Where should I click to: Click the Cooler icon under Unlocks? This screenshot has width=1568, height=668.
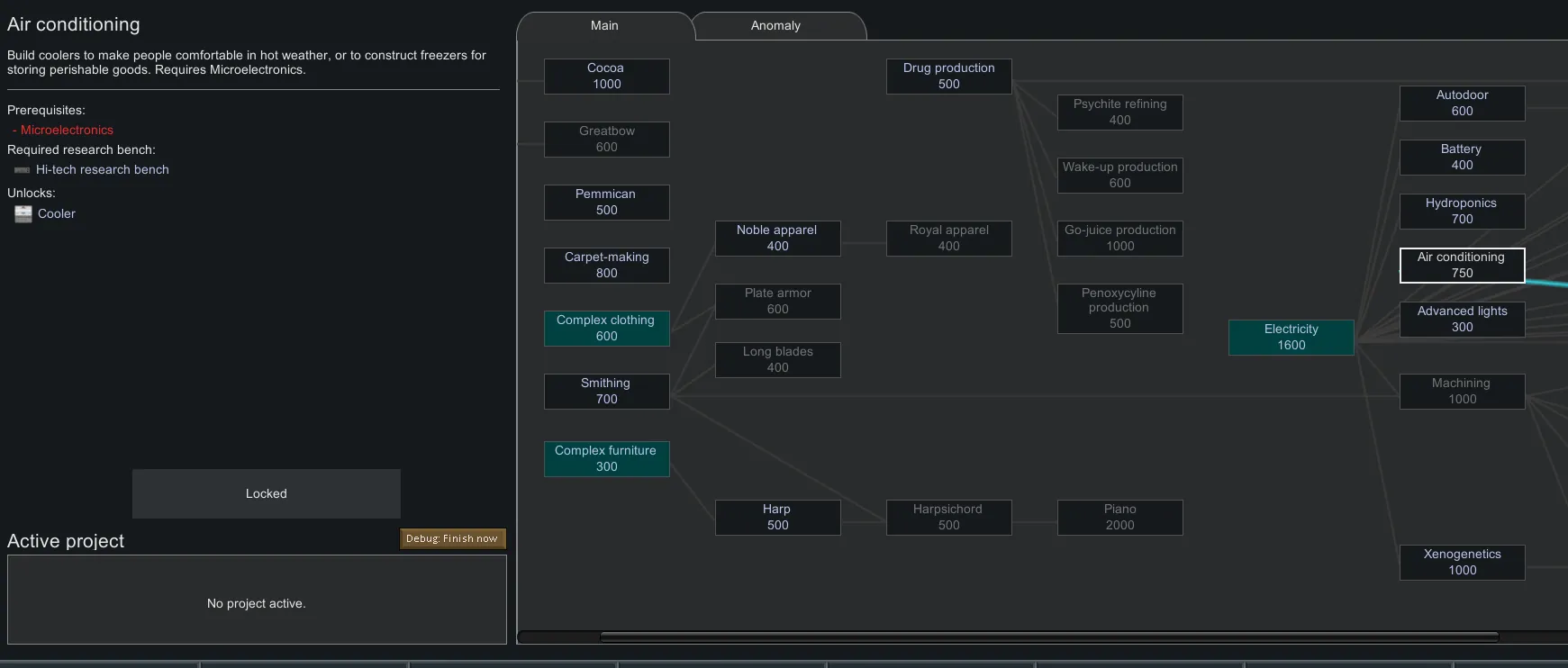tap(23, 213)
